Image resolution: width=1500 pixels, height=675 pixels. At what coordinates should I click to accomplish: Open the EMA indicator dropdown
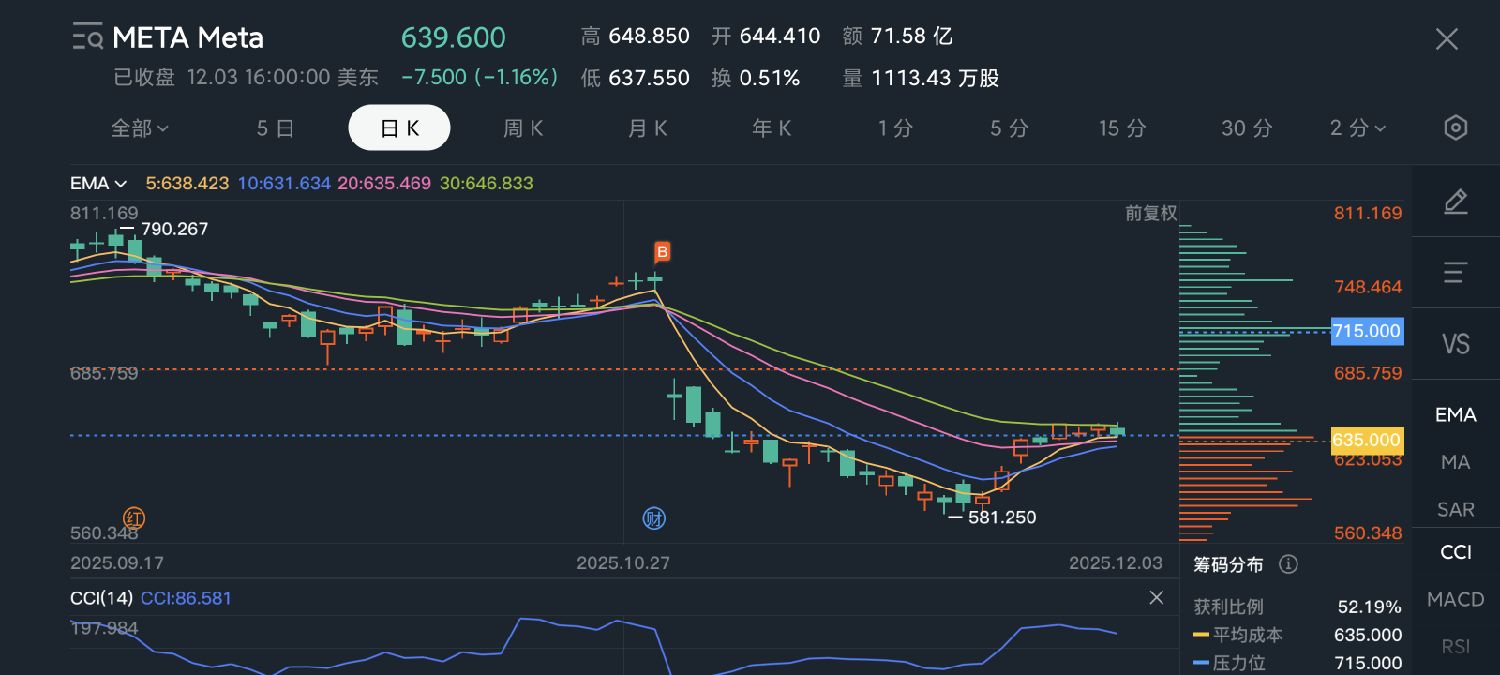coord(98,183)
